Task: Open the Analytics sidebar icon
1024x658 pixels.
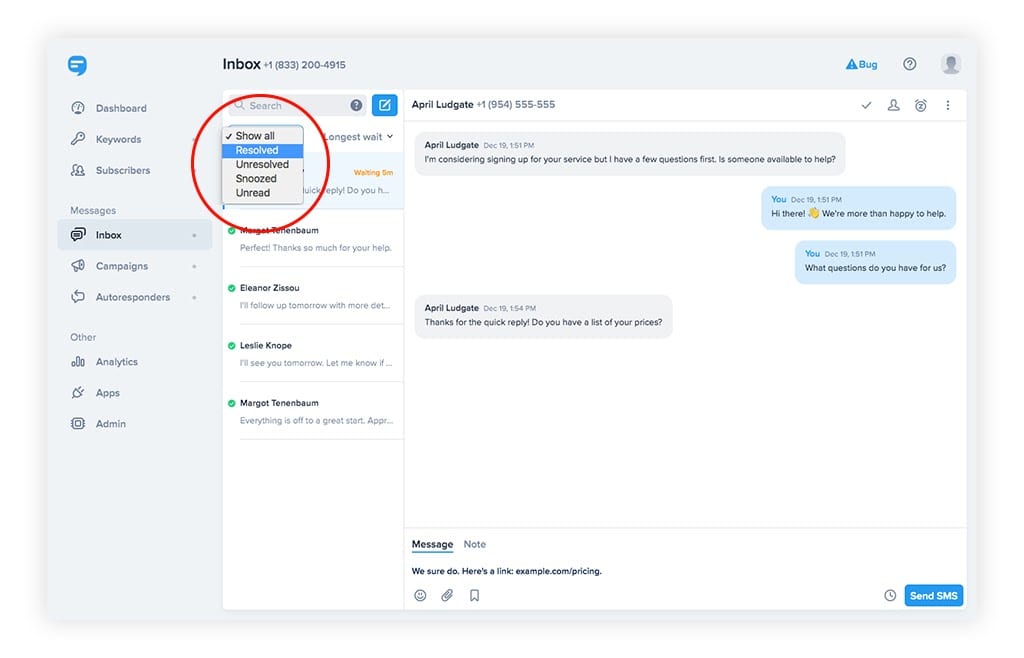Action: pyautogui.click(x=79, y=362)
